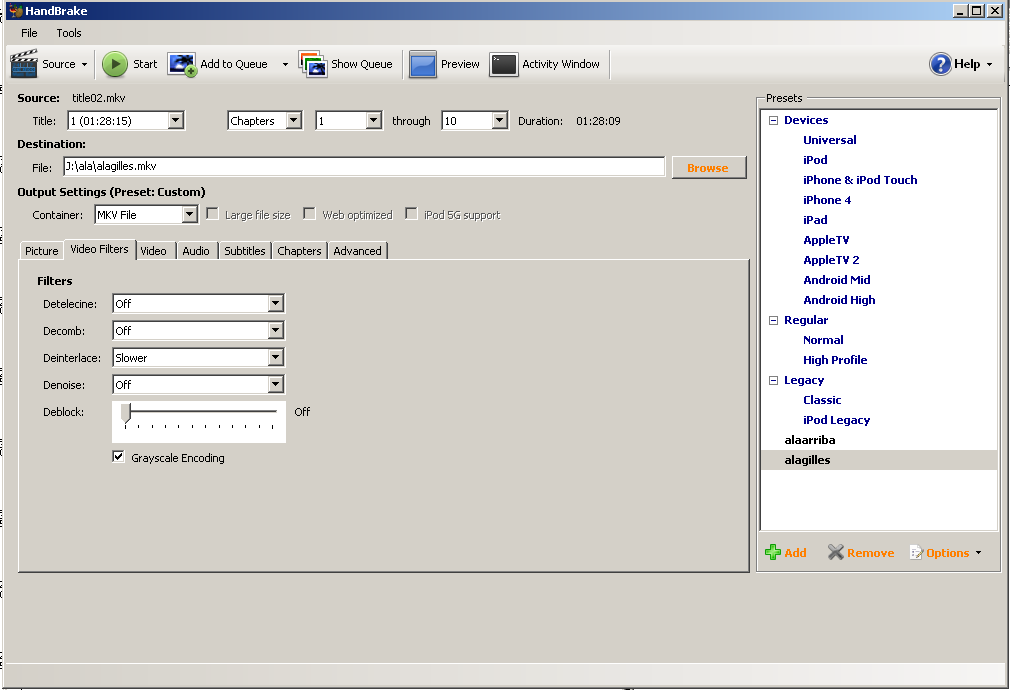Select the alaarriba preset
1010x690 pixels.
[810, 440]
